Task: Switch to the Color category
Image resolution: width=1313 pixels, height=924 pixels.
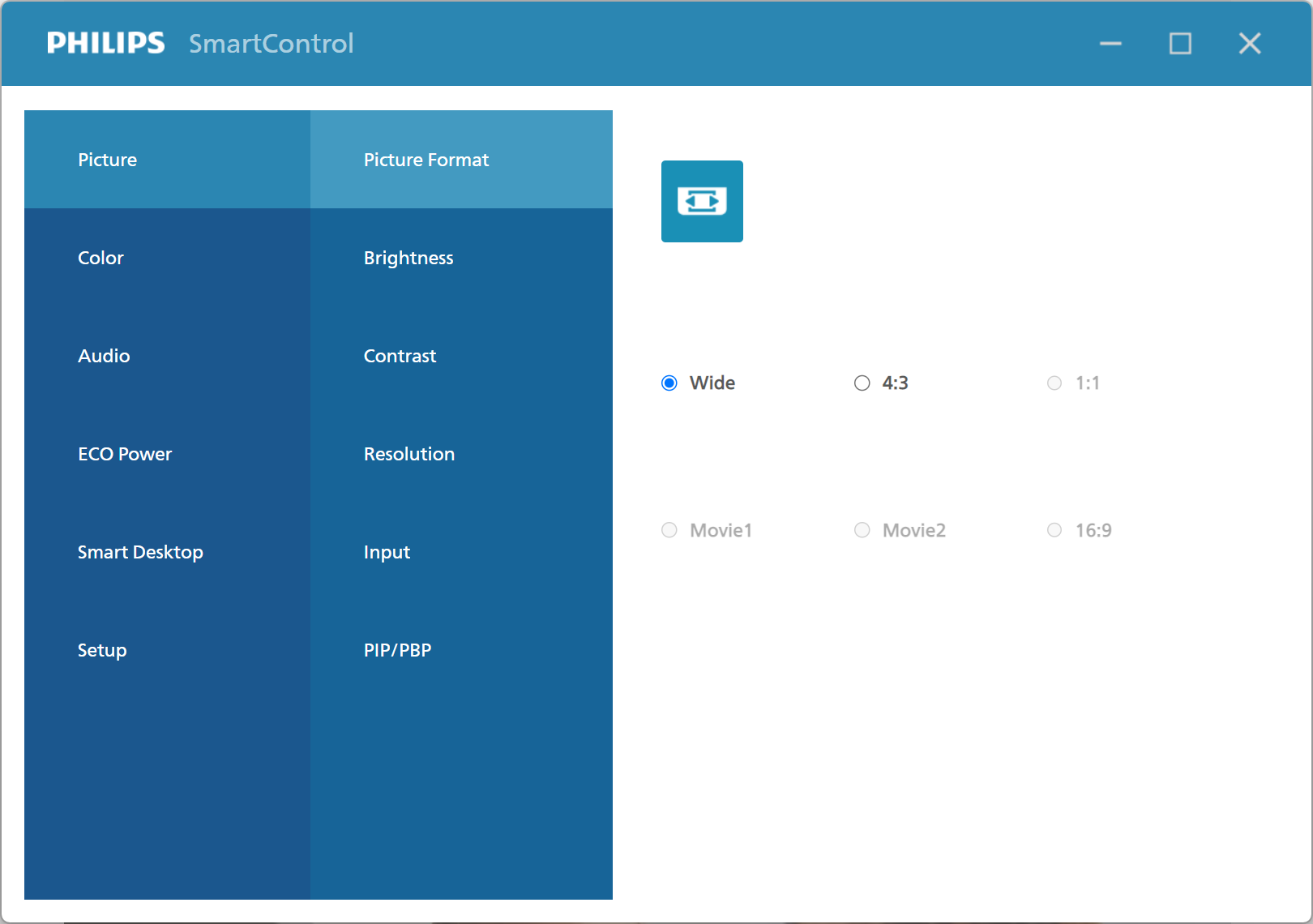Action: (167, 258)
